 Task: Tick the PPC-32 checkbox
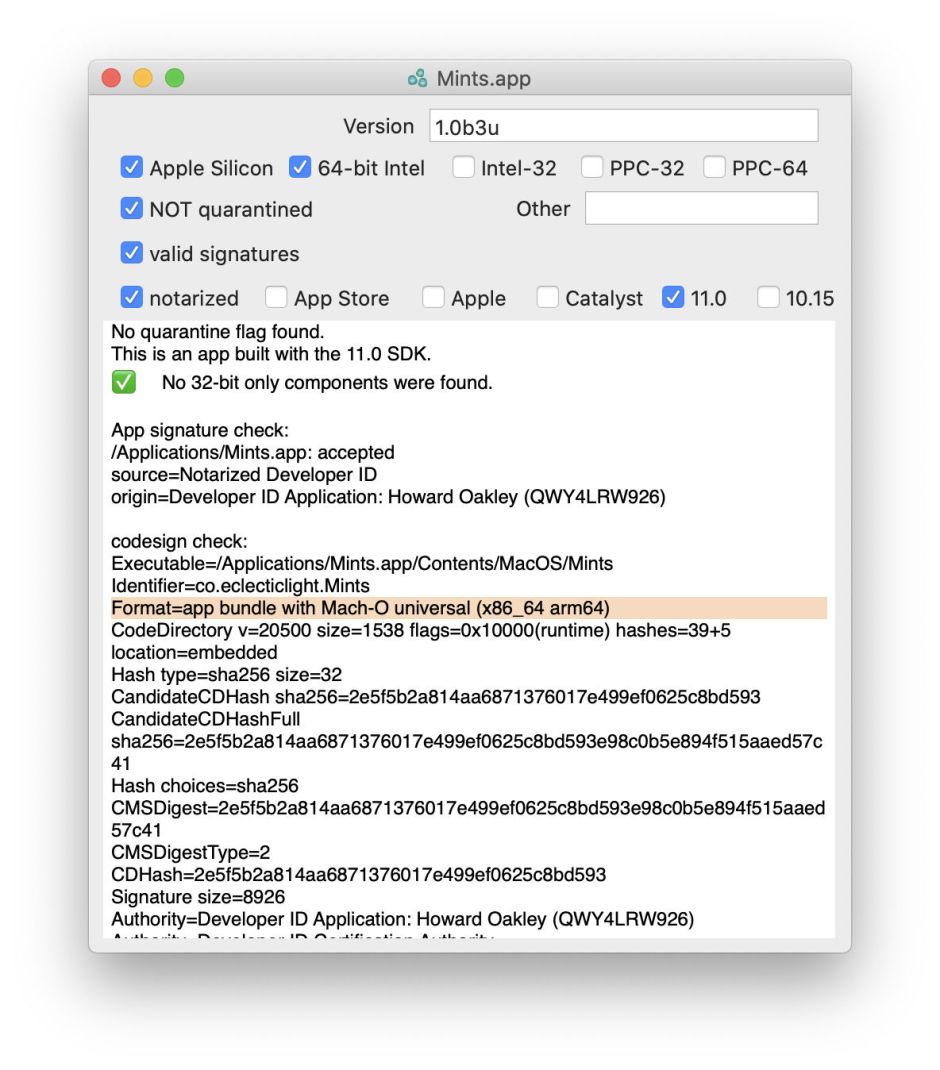point(592,168)
